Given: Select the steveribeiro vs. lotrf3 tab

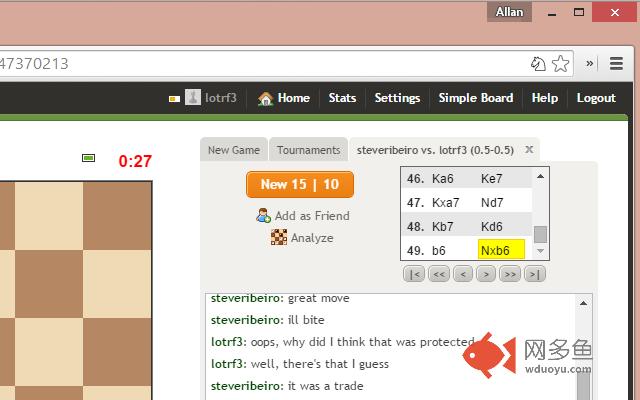Looking at the screenshot, I should (435, 150).
